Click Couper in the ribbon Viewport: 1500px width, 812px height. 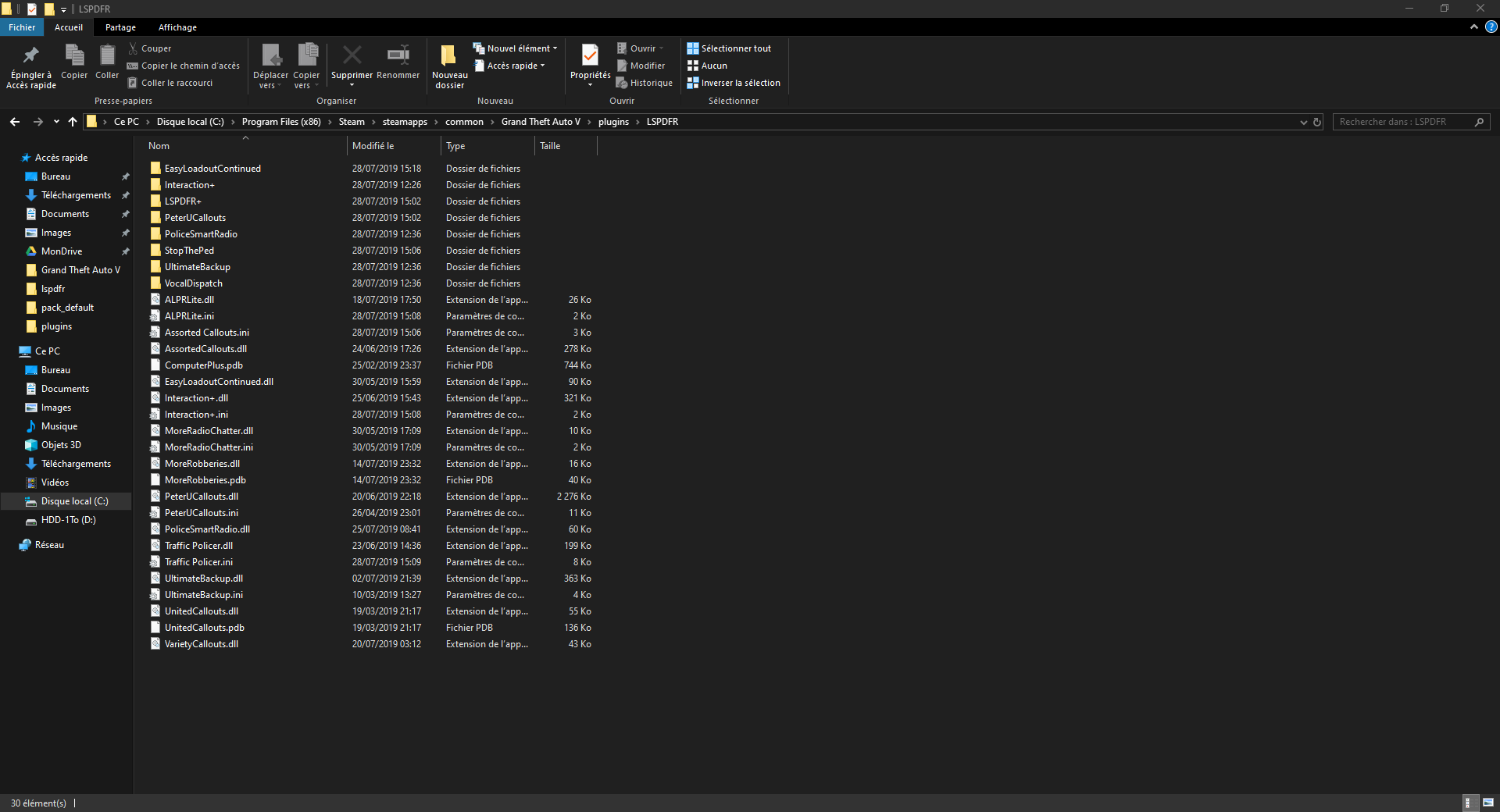point(149,48)
